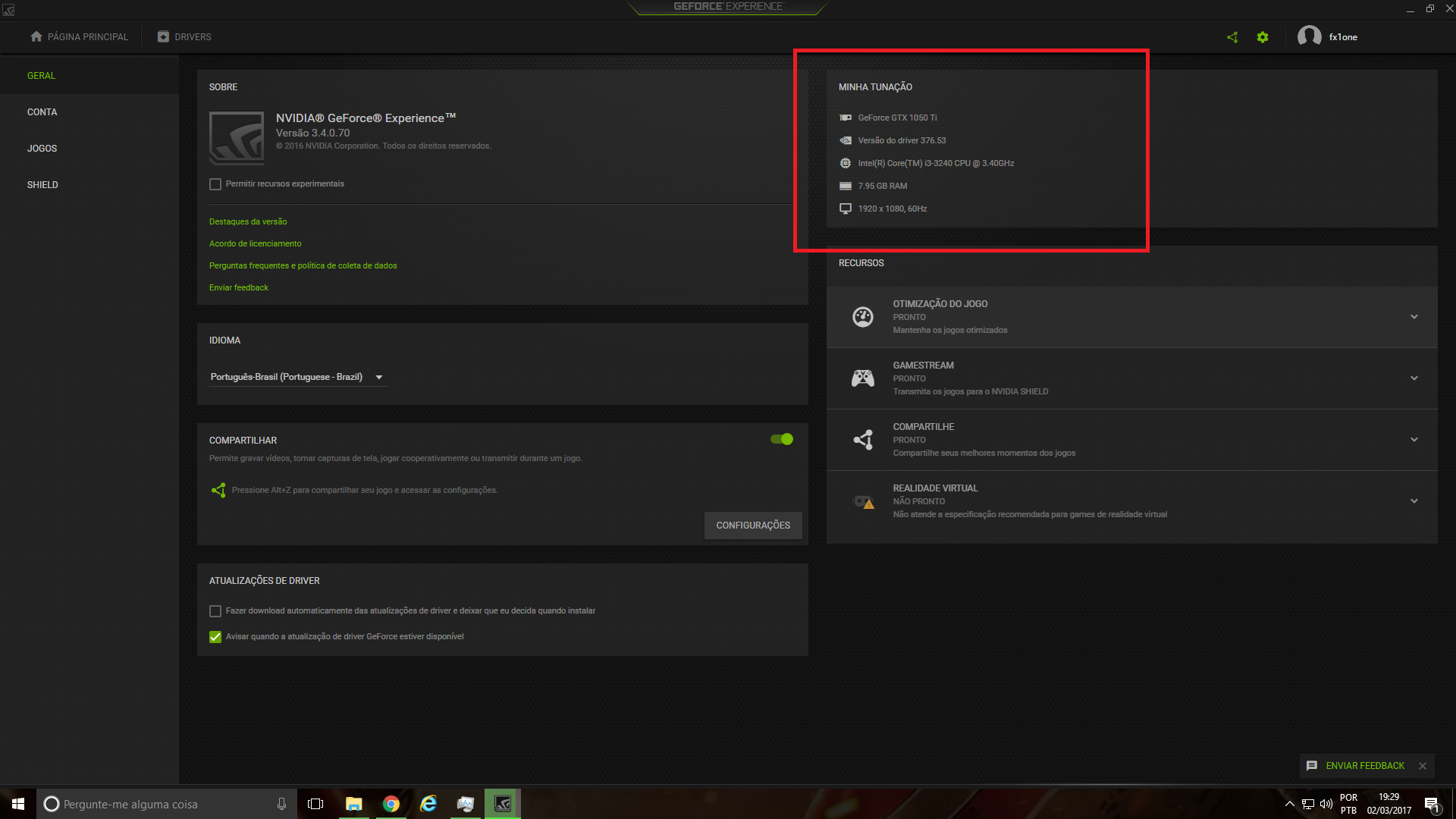Click the NVIDIA GeForce Experience logo image
Image resolution: width=1456 pixels, height=819 pixels.
click(x=237, y=138)
